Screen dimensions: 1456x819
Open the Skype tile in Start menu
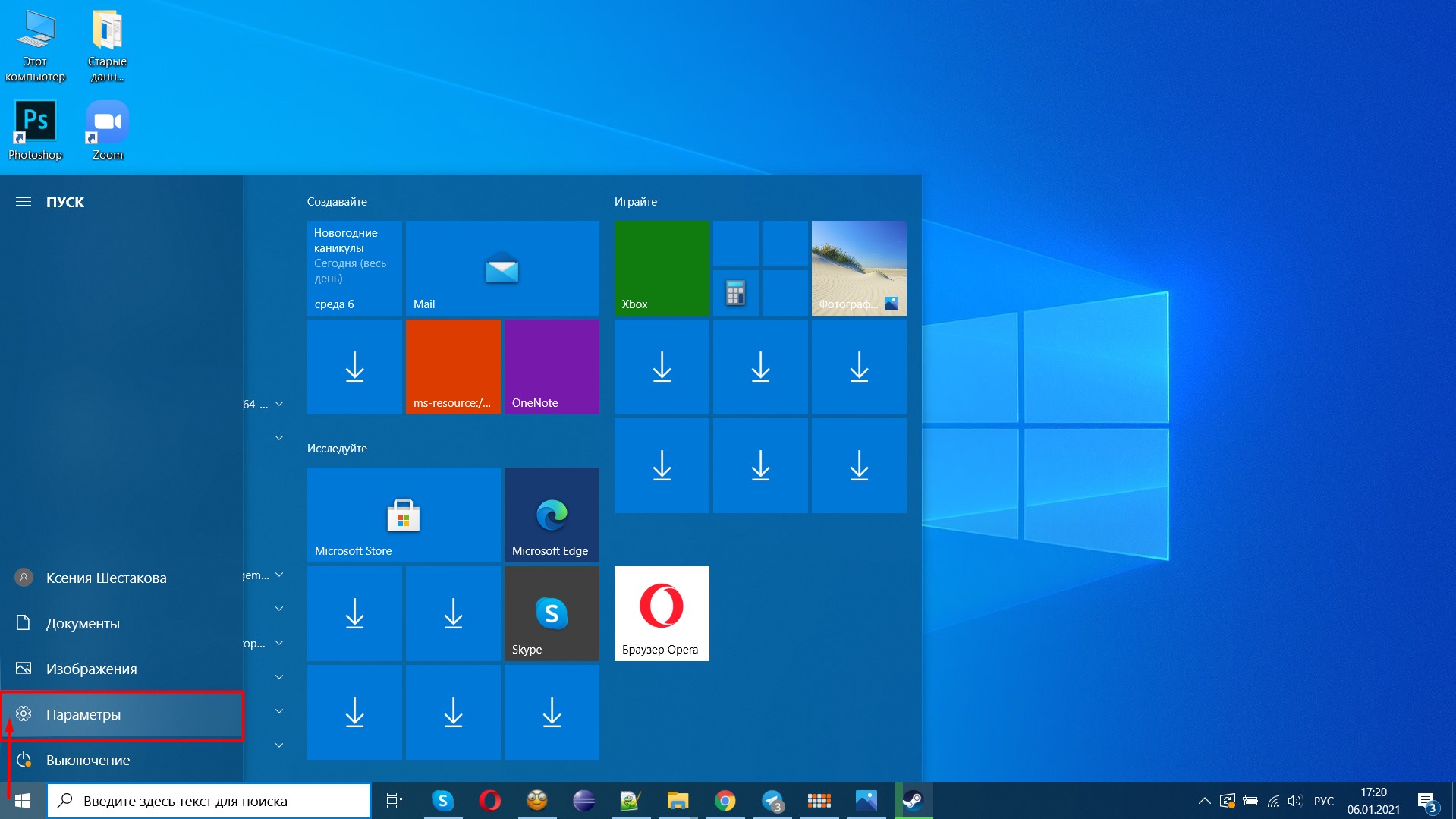[x=551, y=613]
